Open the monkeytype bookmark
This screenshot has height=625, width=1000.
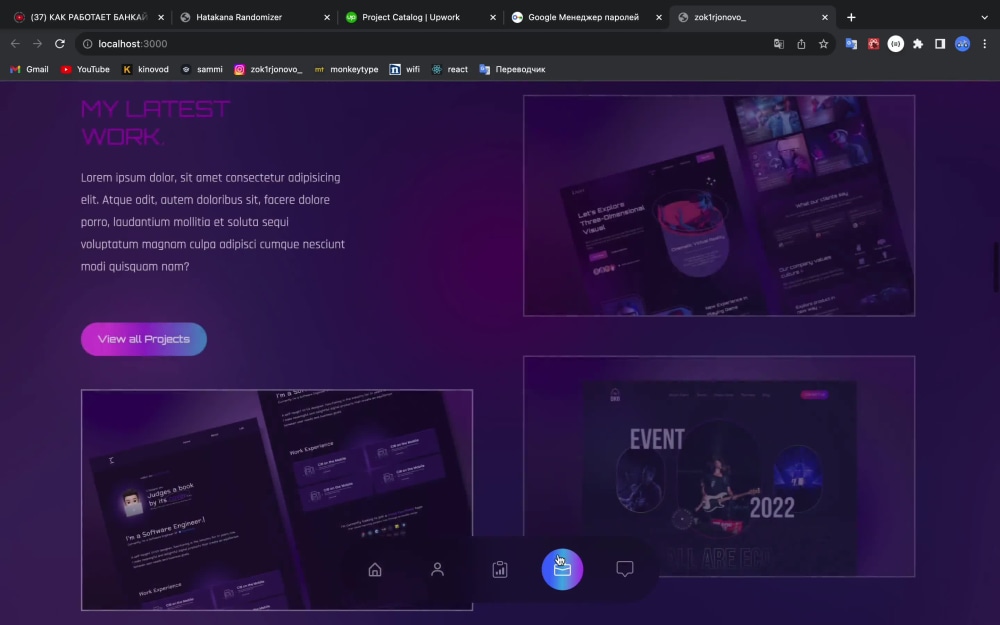(x=346, y=70)
